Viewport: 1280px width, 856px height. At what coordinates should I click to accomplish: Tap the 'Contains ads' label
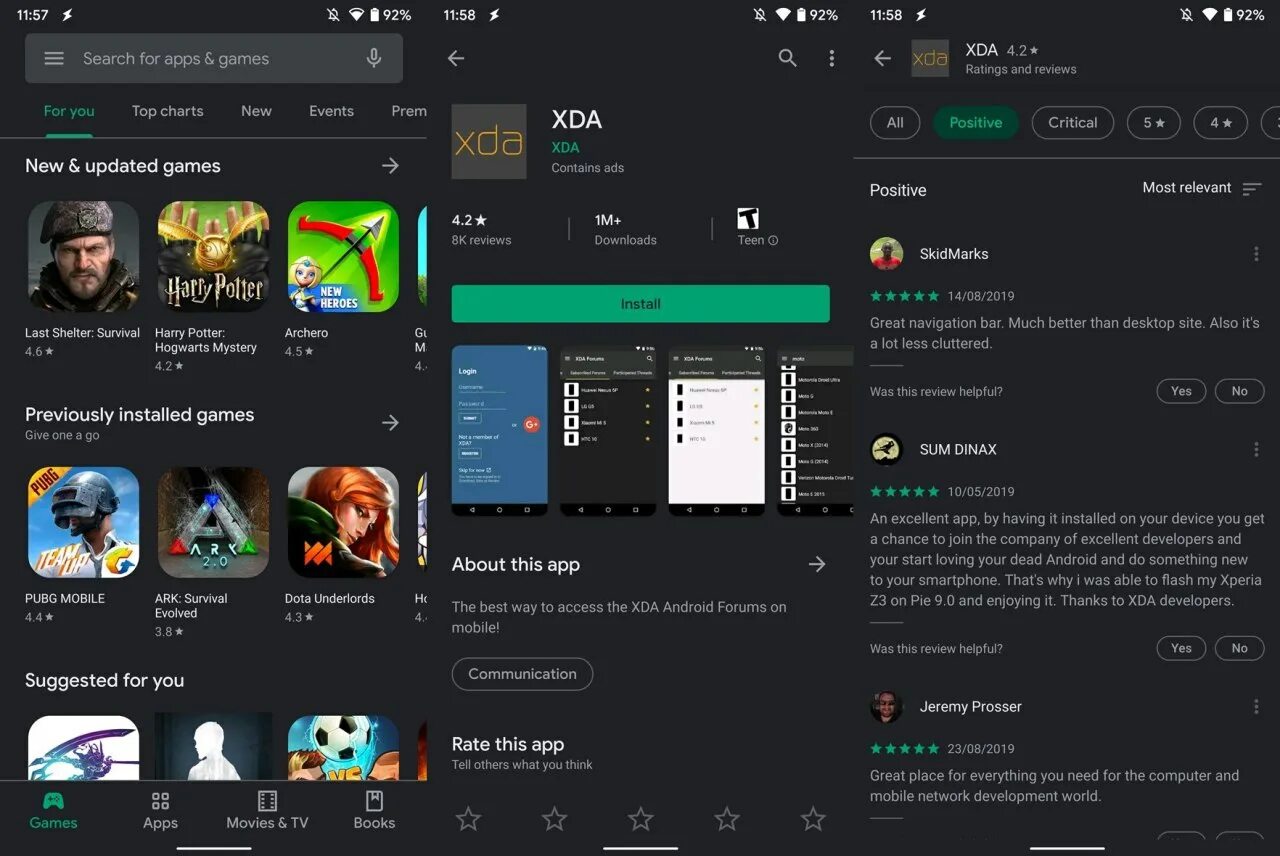[588, 168]
